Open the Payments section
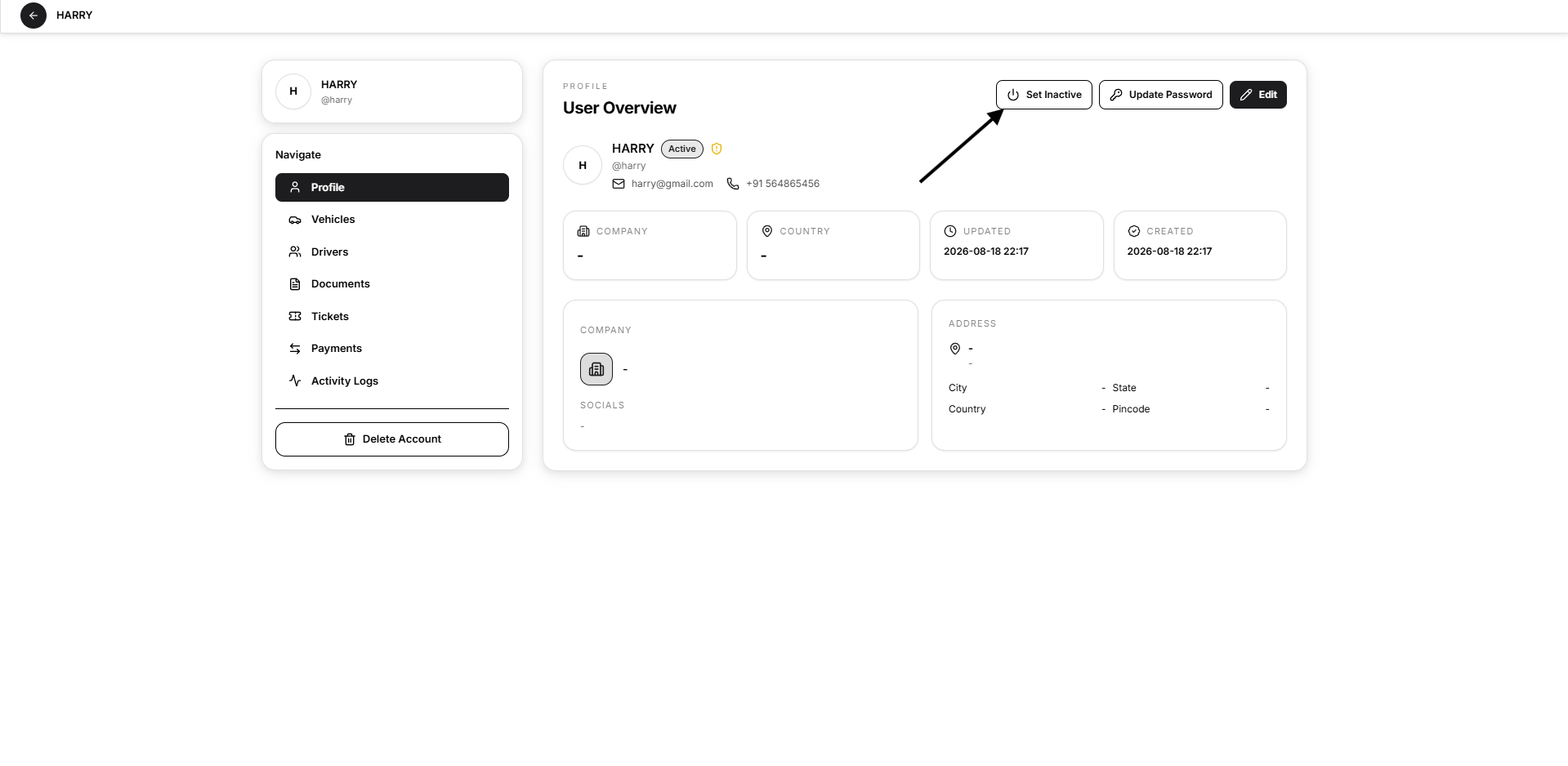 392,349
